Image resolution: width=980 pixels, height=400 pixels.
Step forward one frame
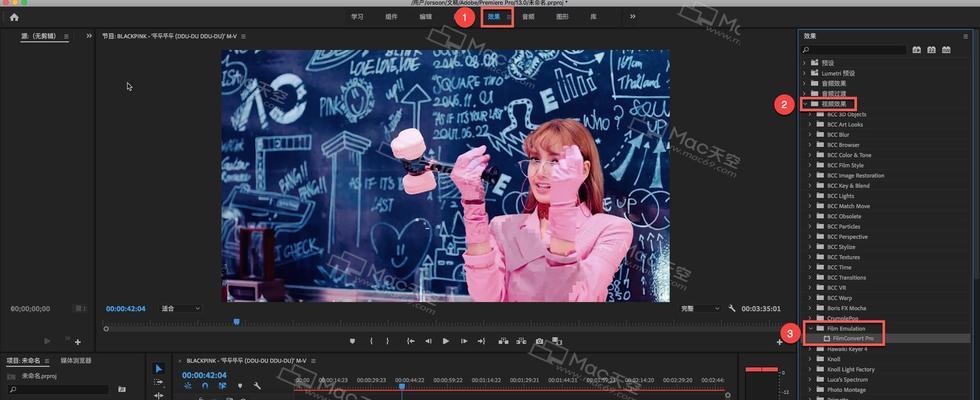tap(464, 341)
